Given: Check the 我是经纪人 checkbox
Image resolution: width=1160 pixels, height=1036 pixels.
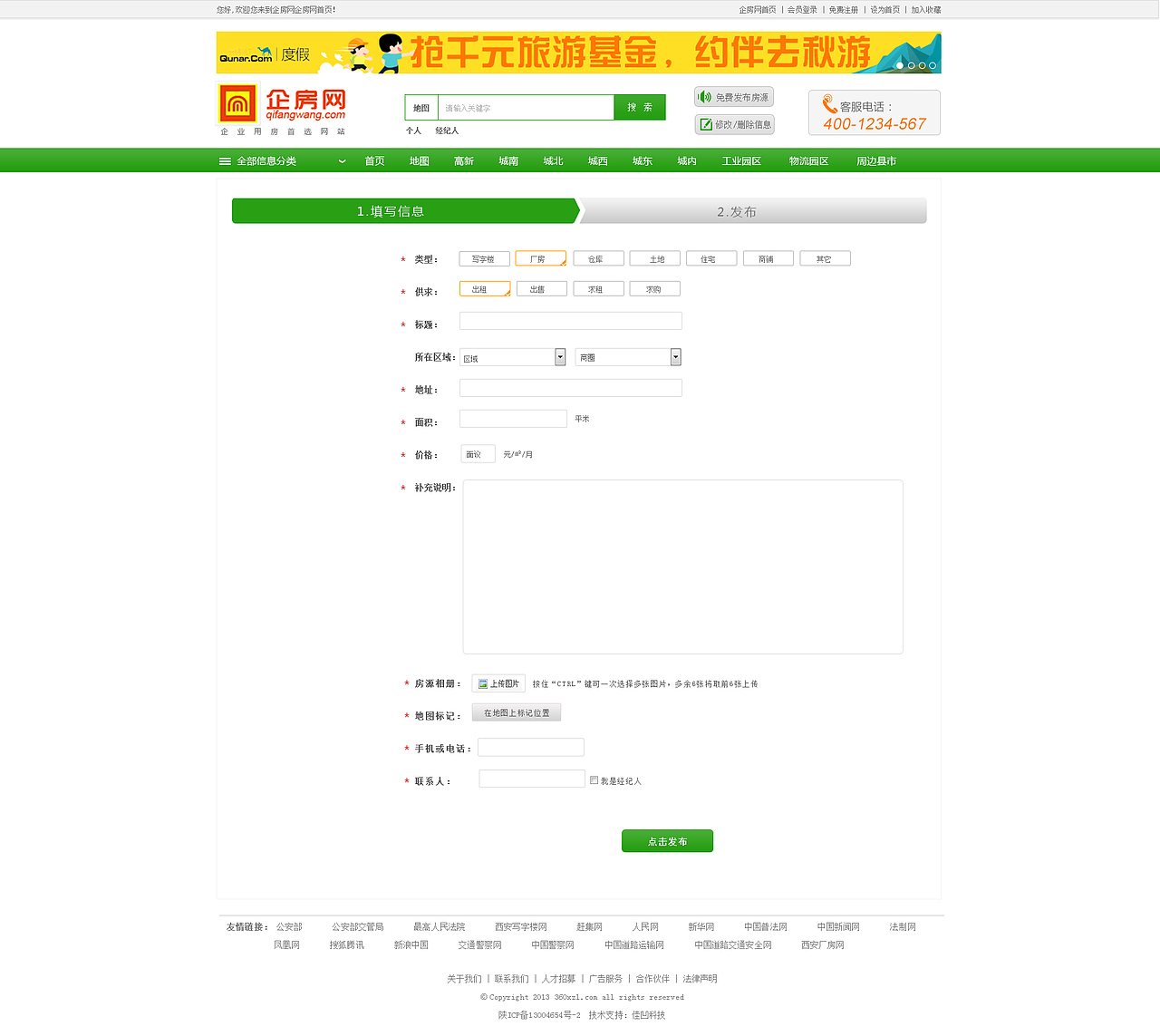Looking at the screenshot, I should coord(594,779).
